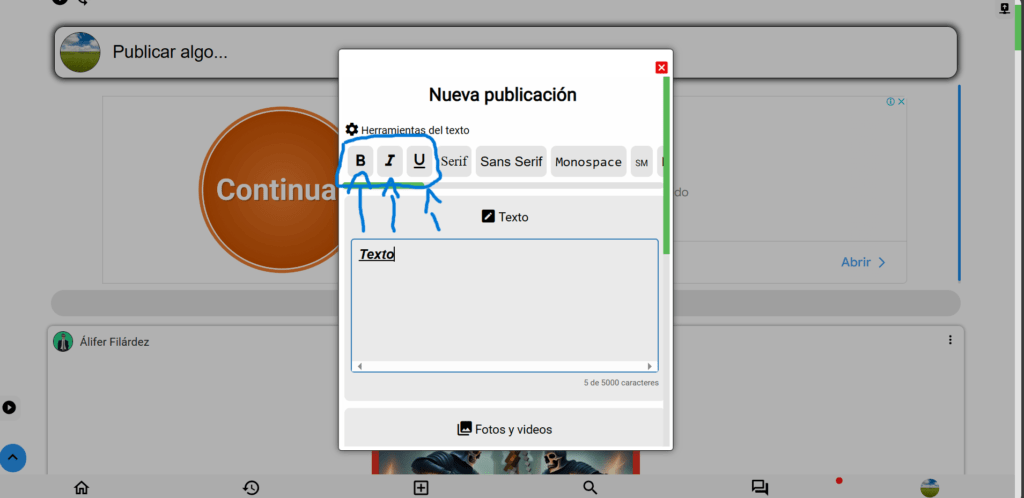
Task: Select the Serif font option
Action: (x=454, y=161)
